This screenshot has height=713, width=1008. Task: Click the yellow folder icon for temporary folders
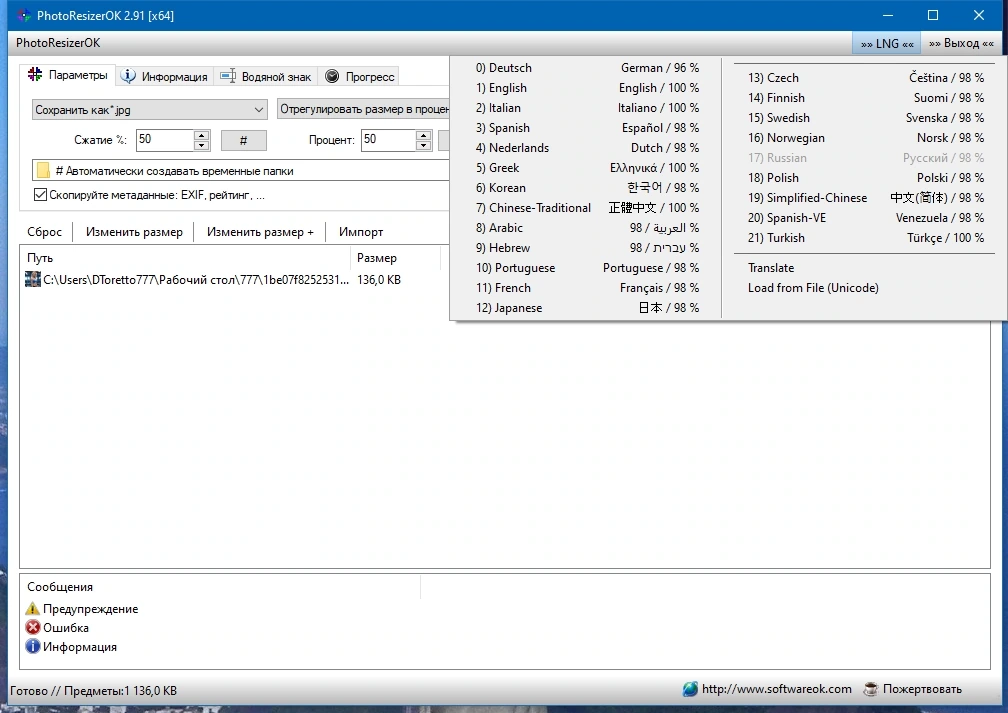pos(43,170)
